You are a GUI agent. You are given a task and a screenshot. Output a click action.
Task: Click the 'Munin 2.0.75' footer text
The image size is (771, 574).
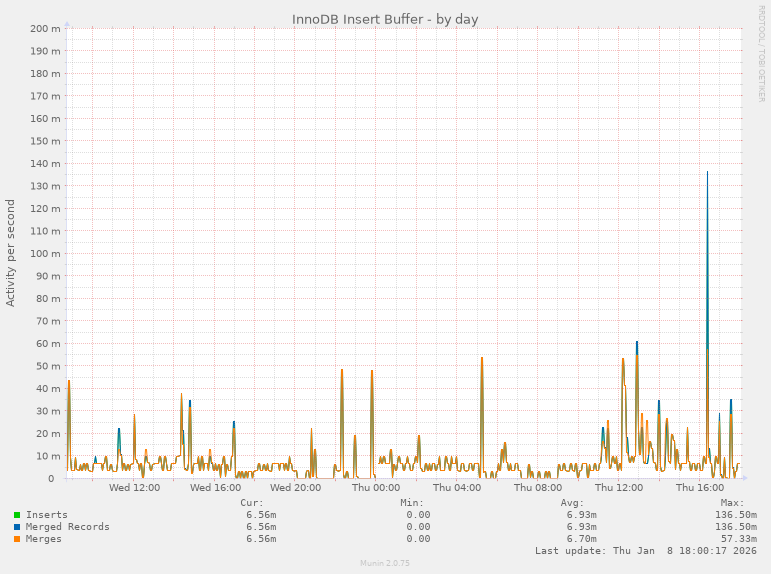[385, 563]
